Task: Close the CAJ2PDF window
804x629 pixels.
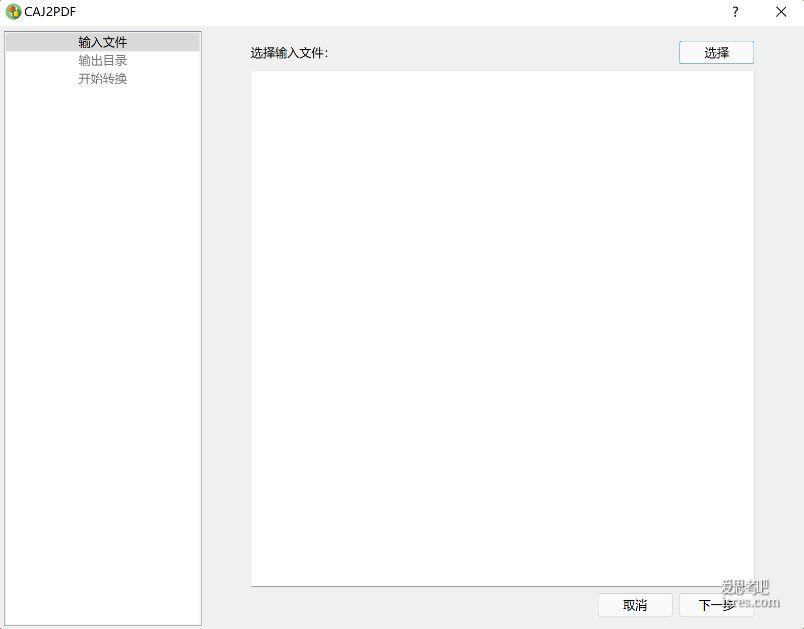Action: (781, 12)
